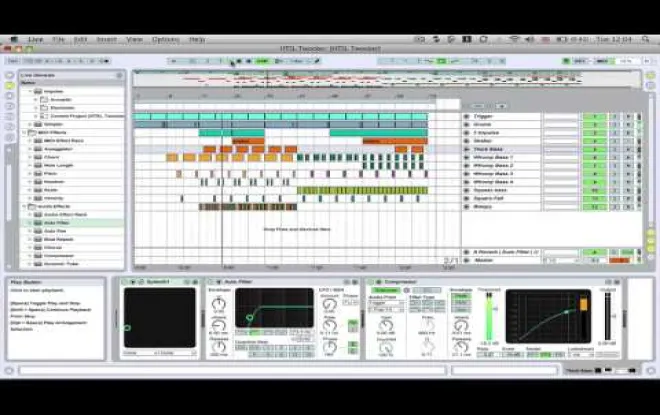Expand the Impulse item in browser
This screenshot has height=415, width=660.
30,91
